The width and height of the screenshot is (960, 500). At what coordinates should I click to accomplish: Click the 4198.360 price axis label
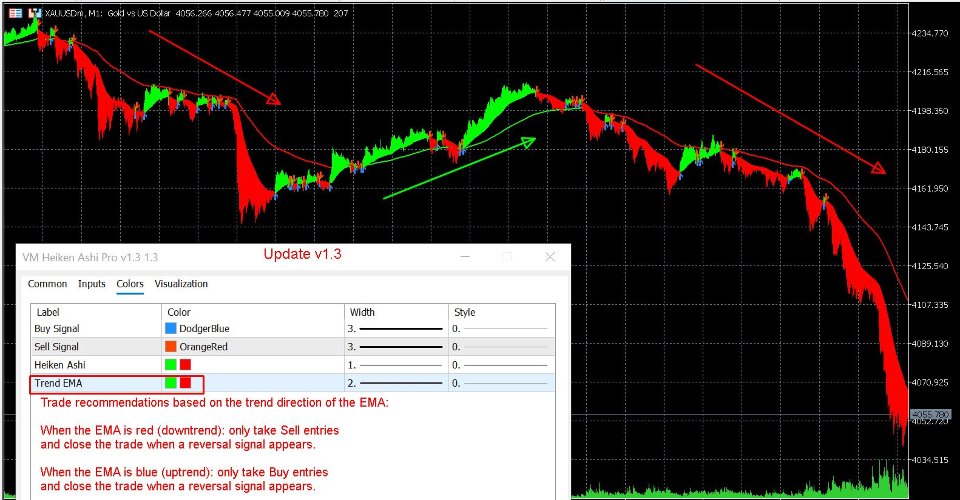930,111
